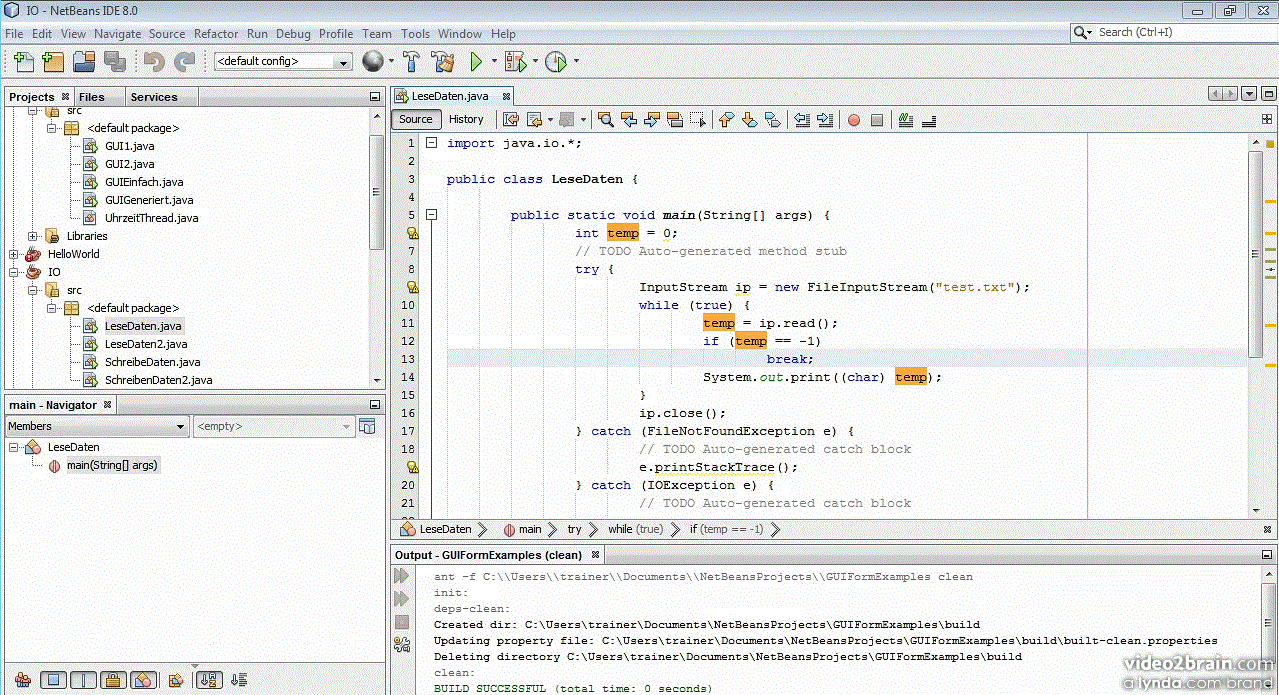Screen dimensions: 1279x695
Task: Click the Output panel settings wrench icon
Action: (402, 645)
